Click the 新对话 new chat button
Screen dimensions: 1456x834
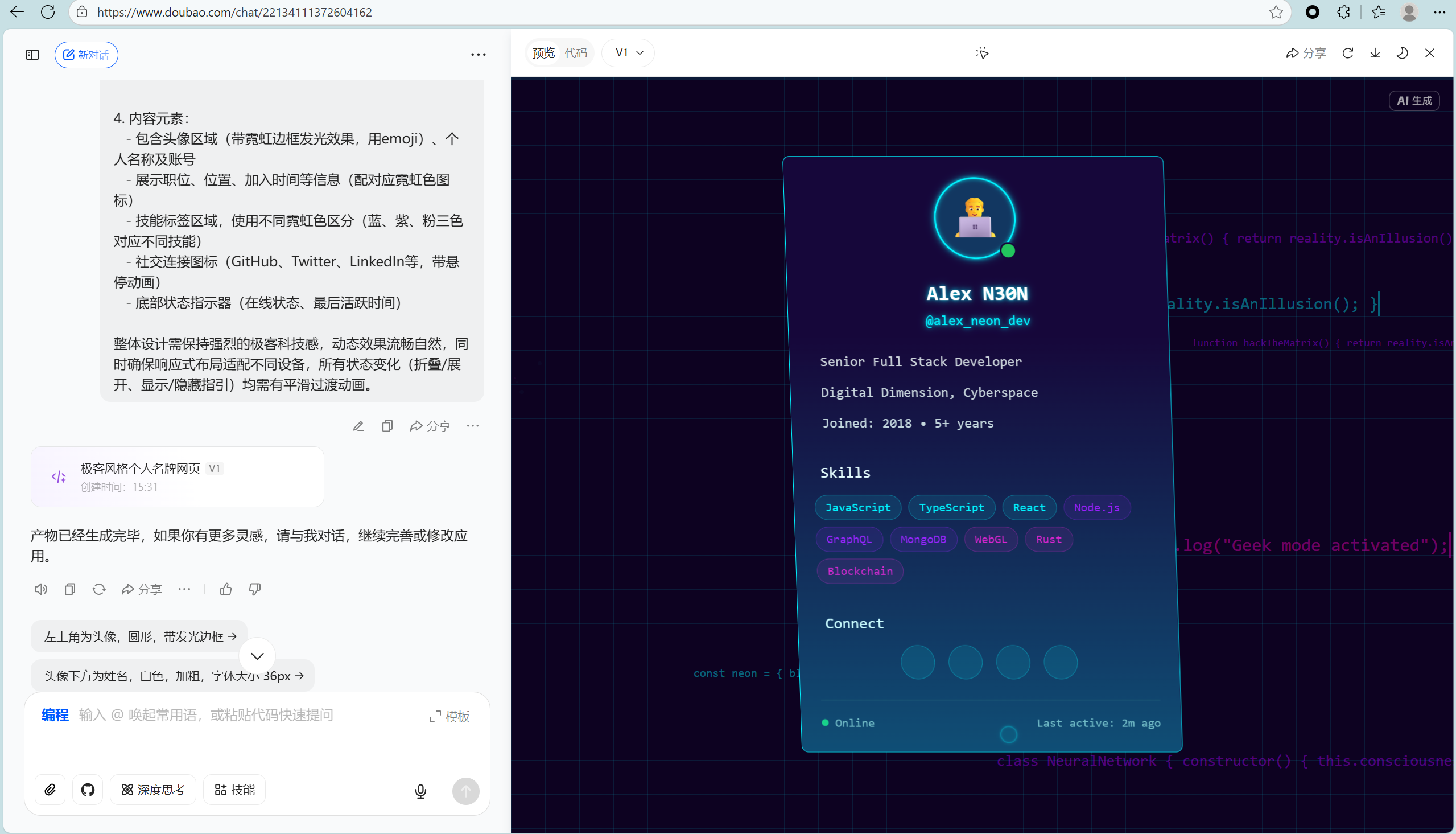click(x=86, y=55)
